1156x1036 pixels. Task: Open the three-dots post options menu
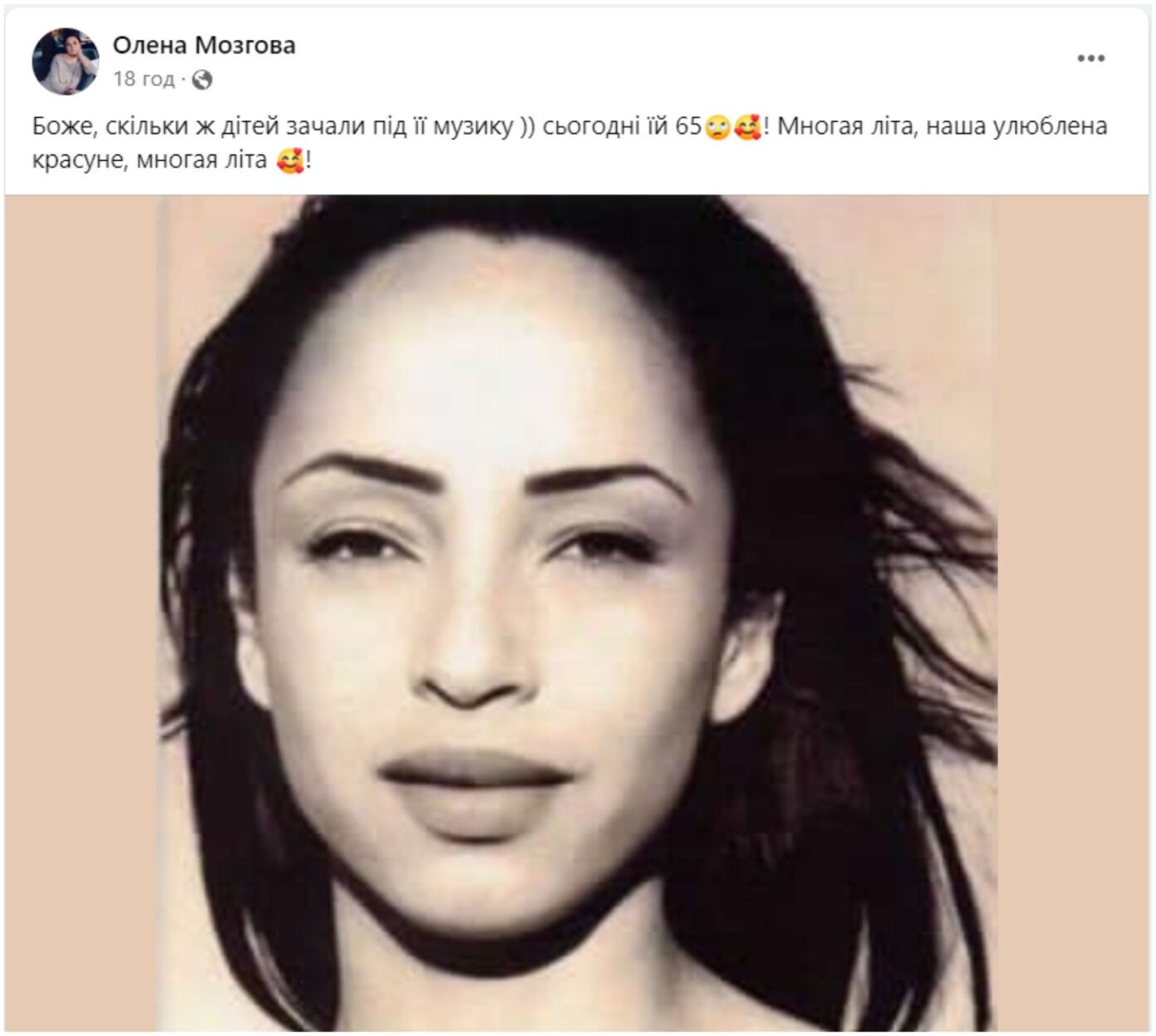point(1090,58)
